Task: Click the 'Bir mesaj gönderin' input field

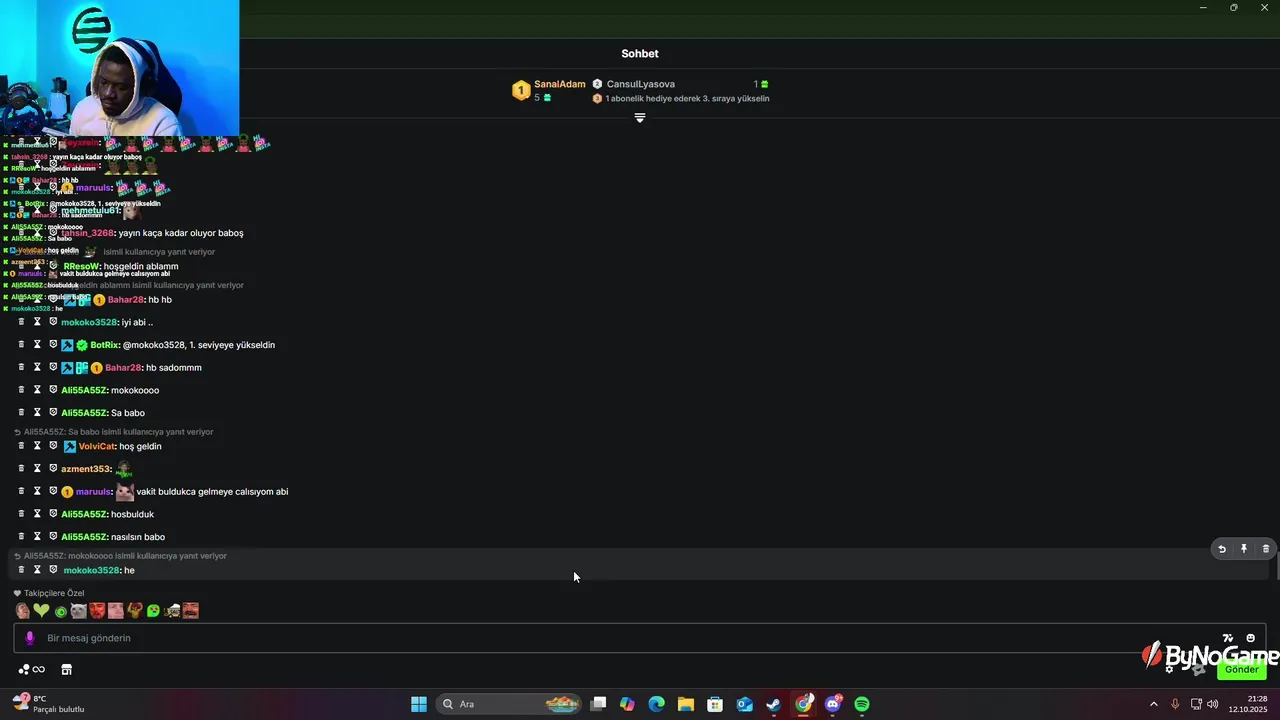Action: tap(640, 638)
